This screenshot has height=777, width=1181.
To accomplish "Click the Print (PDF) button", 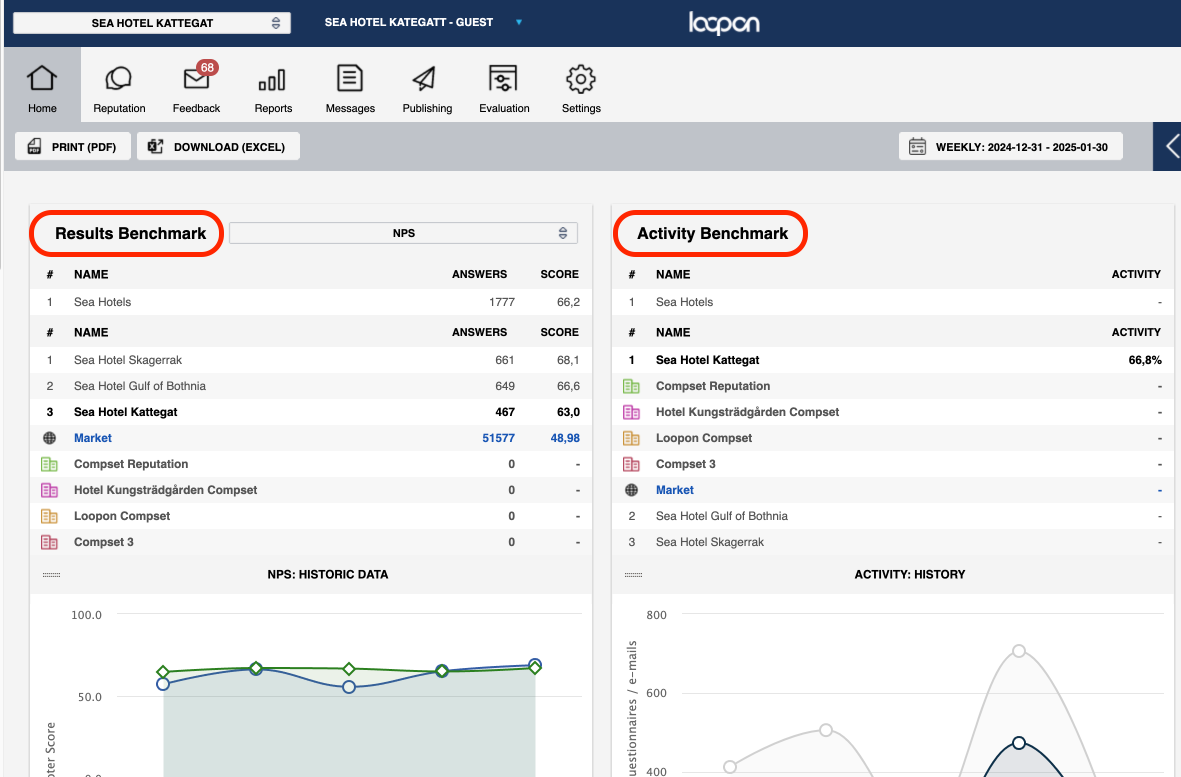I will (73, 147).
